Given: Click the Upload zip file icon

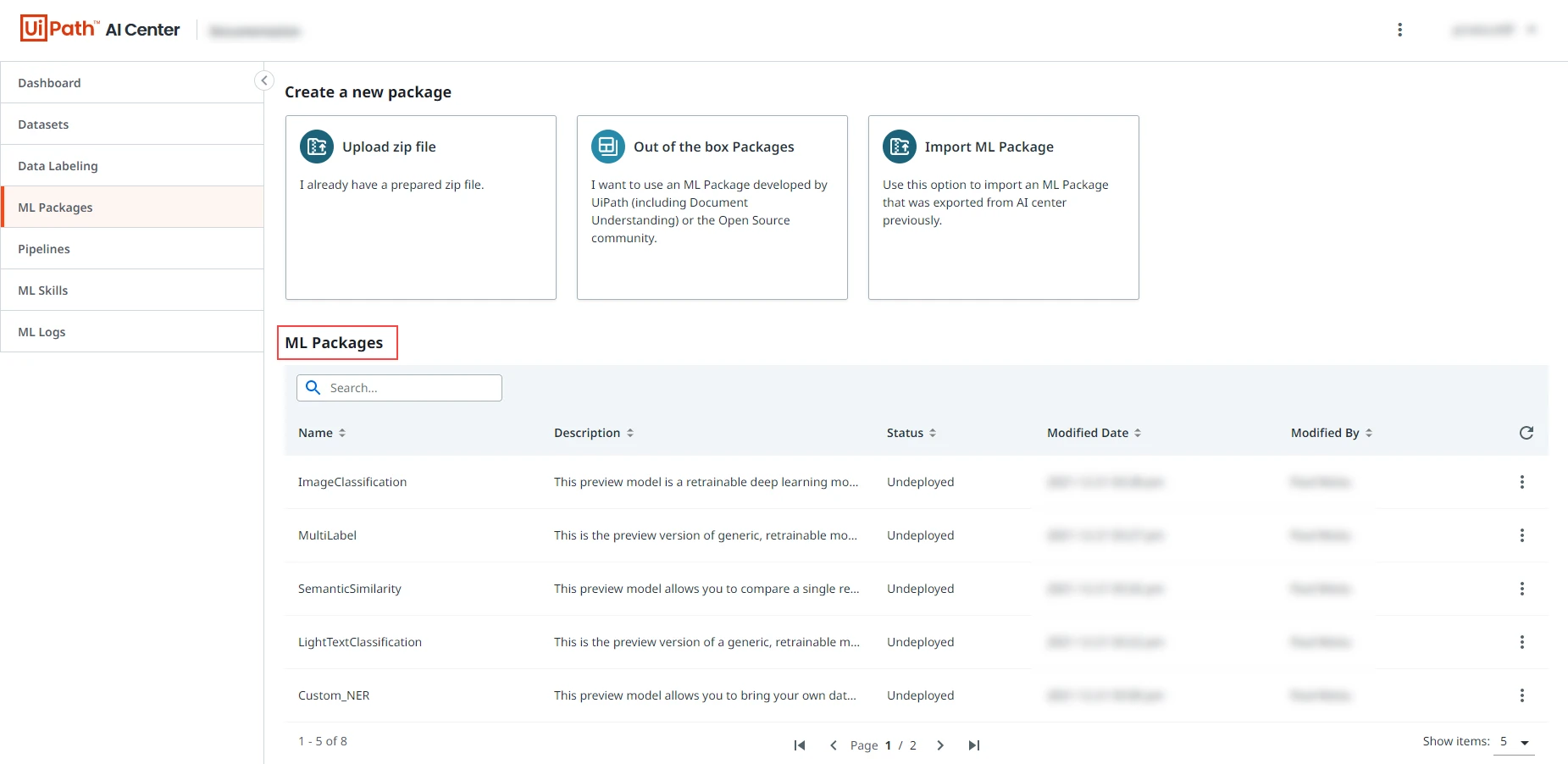Looking at the screenshot, I should point(317,147).
